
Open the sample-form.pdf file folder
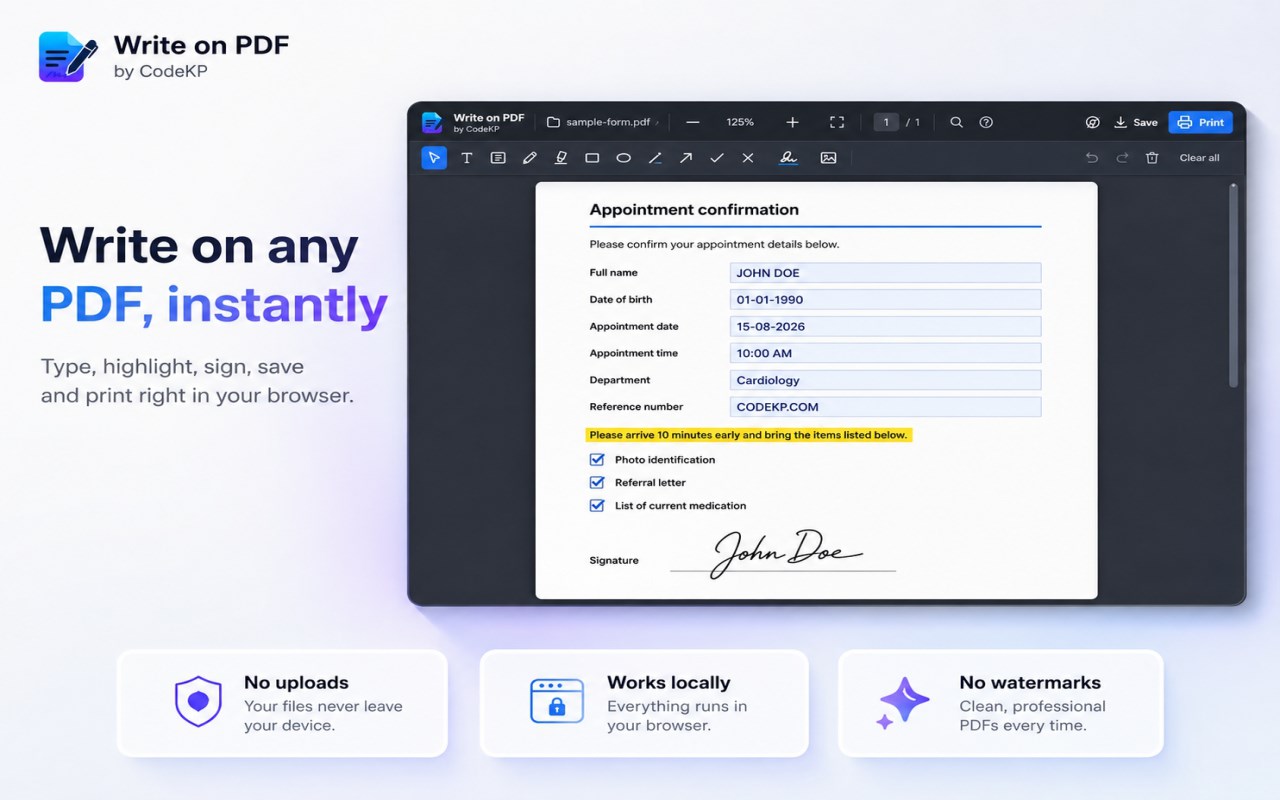[603, 122]
